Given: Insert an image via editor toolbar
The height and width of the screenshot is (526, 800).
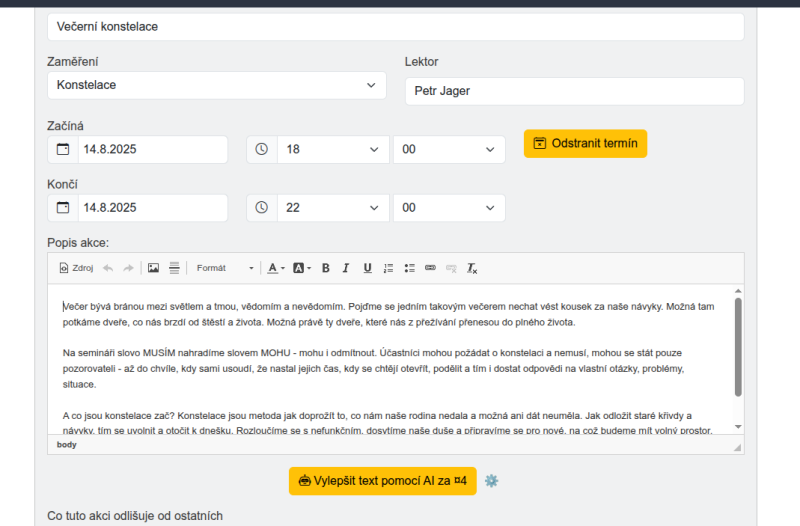Looking at the screenshot, I should pos(153,268).
